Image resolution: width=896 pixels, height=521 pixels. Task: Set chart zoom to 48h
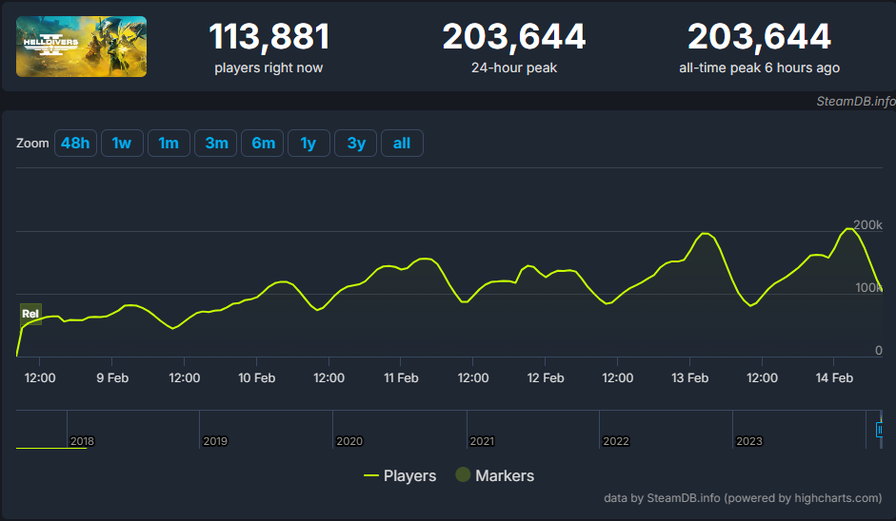pos(75,143)
